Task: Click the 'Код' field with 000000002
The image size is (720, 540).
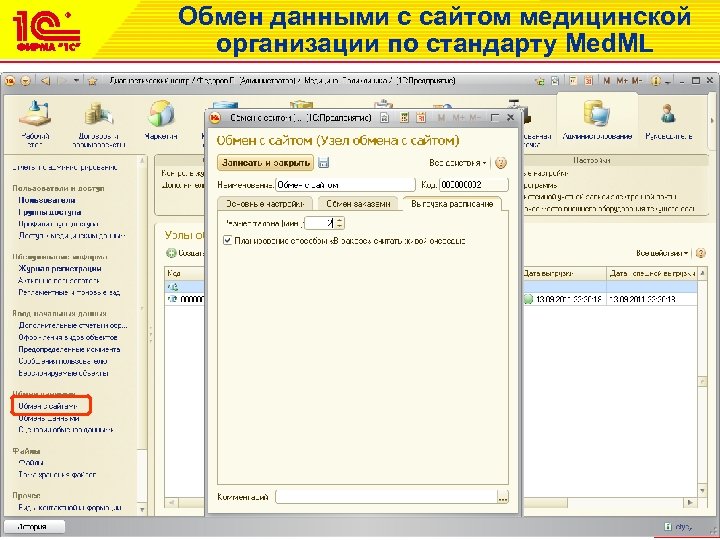Action: (x=473, y=185)
